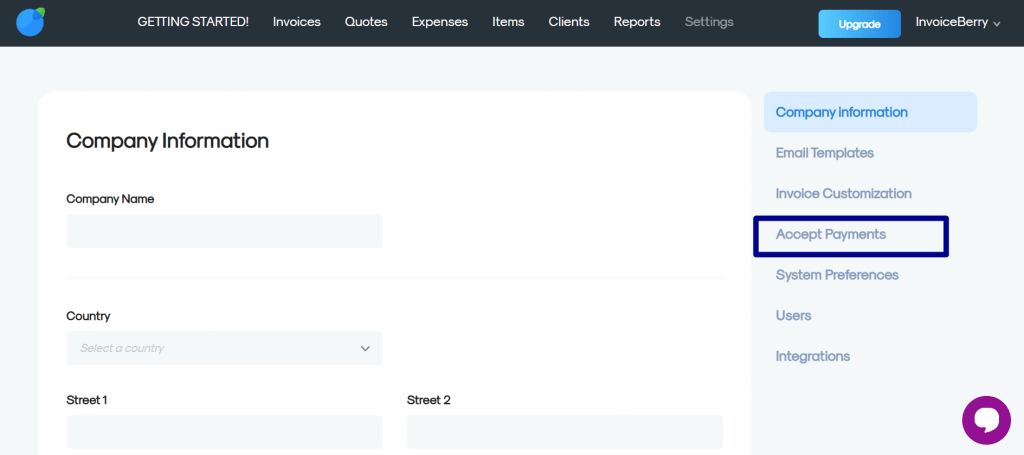Open Invoice Customization settings
The height and width of the screenshot is (455, 1024).
843,194
